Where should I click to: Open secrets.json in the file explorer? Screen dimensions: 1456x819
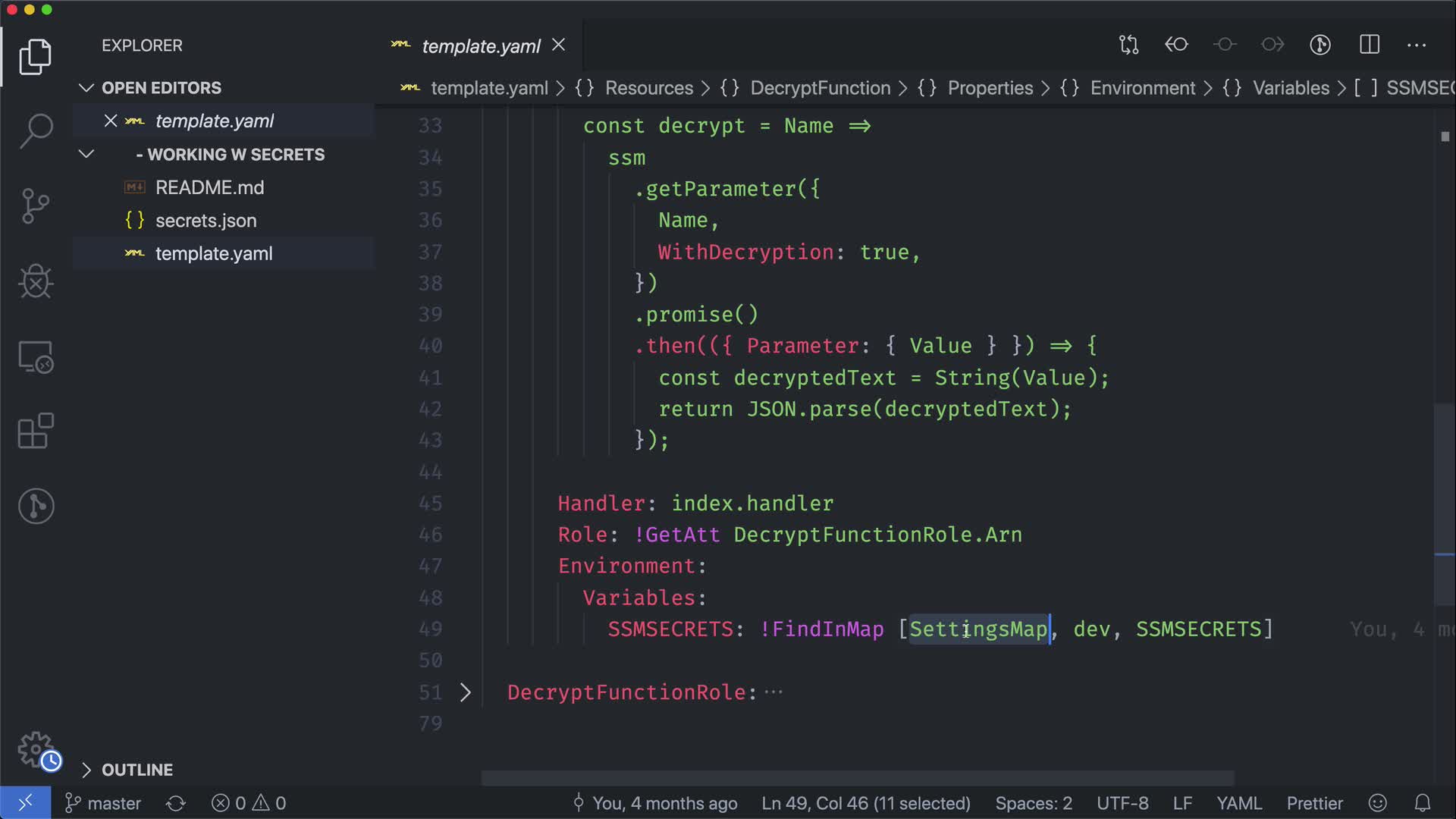(x=206, y=221)
